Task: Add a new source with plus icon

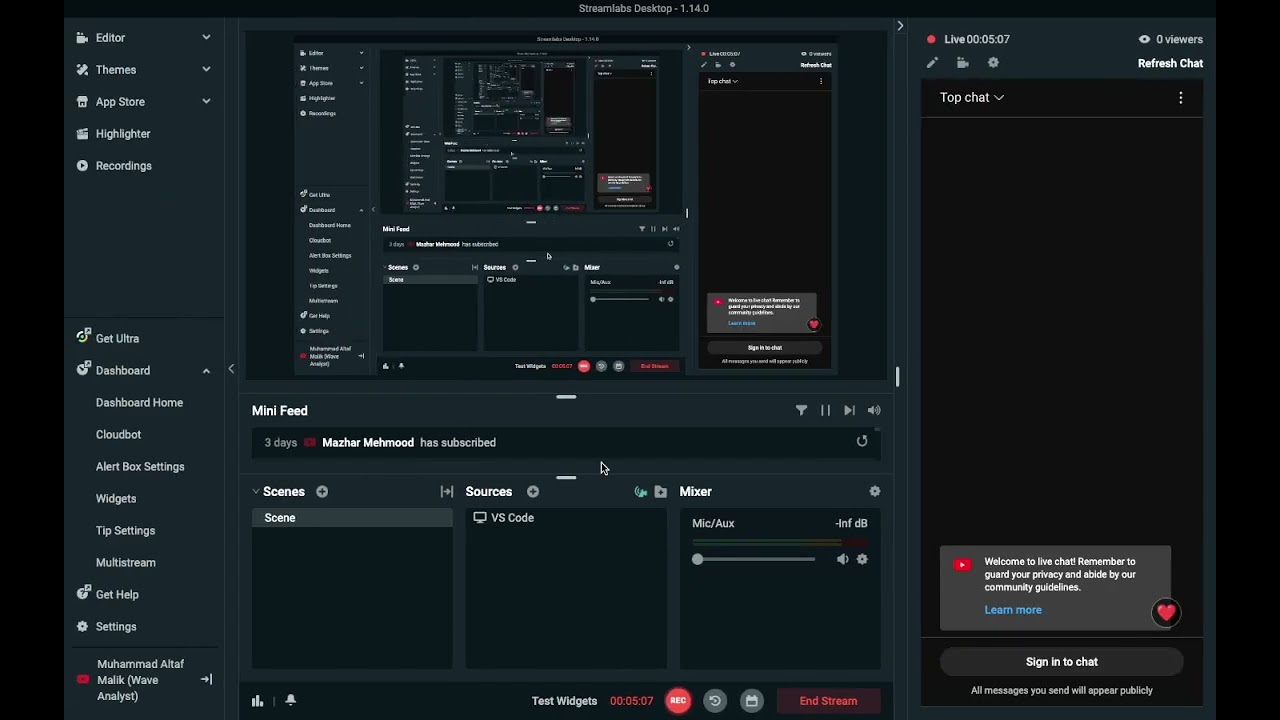Action: [533, 492]
